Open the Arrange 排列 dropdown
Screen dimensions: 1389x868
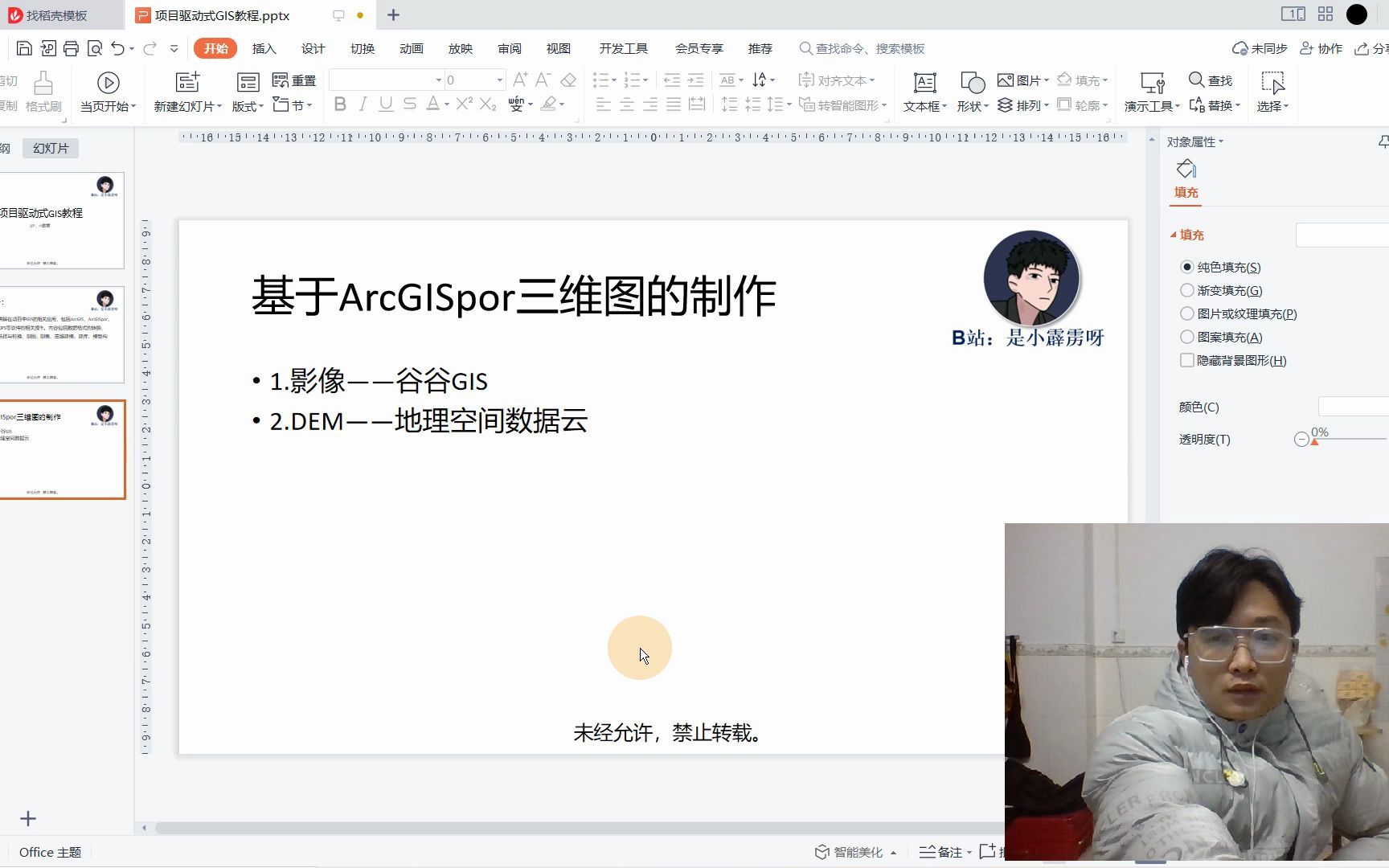pyautogui.click(x=1023, y=105)
